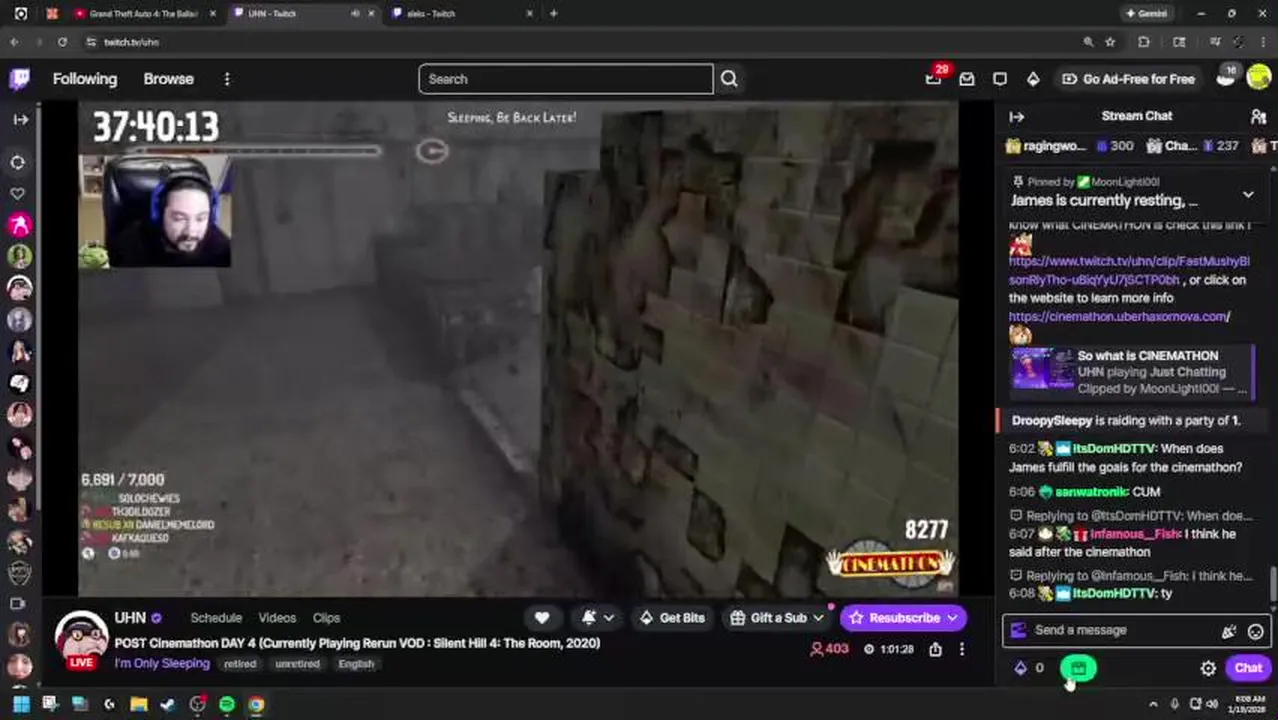This screenshot has width=1278, height=720.
Task: Open the Whispers envelope icon
Action: tap(967, 79)
